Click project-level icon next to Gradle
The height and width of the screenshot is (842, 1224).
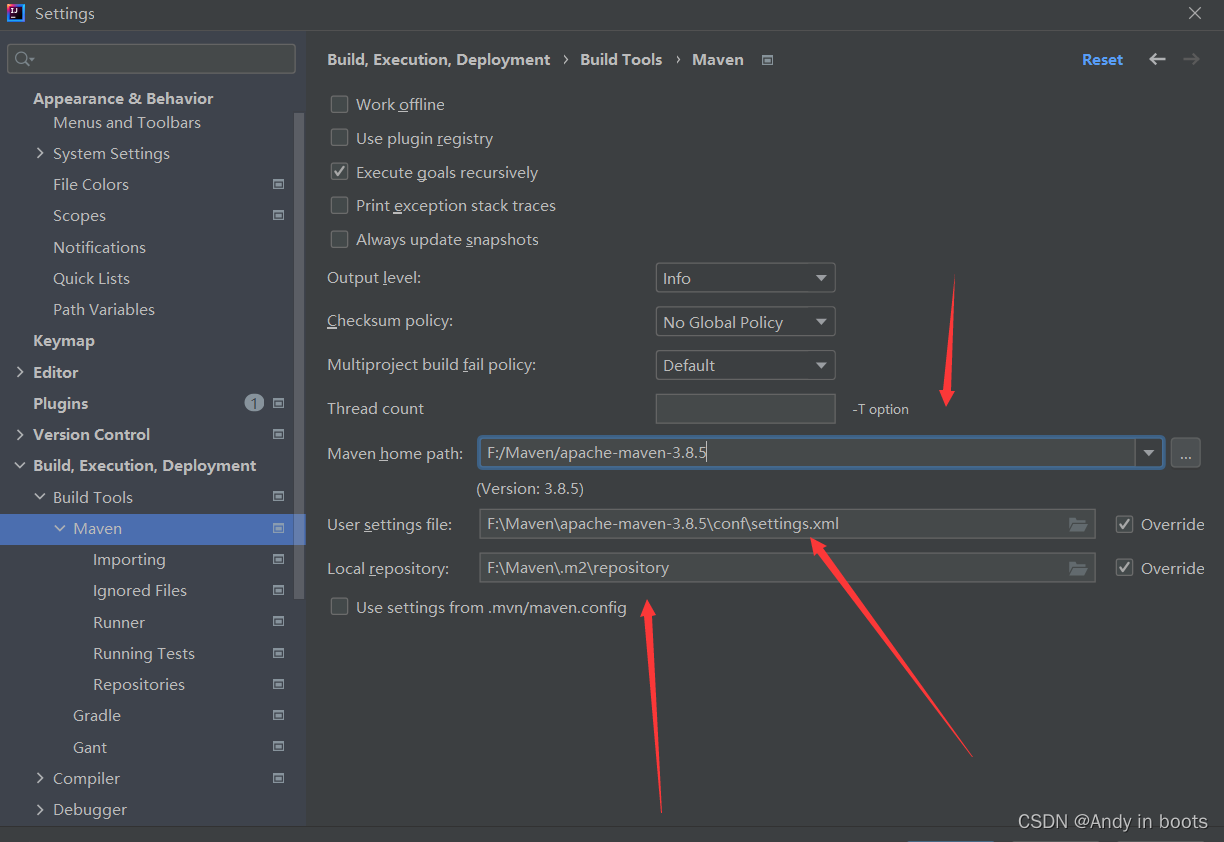pyautogui.click(x=278, y=715)
